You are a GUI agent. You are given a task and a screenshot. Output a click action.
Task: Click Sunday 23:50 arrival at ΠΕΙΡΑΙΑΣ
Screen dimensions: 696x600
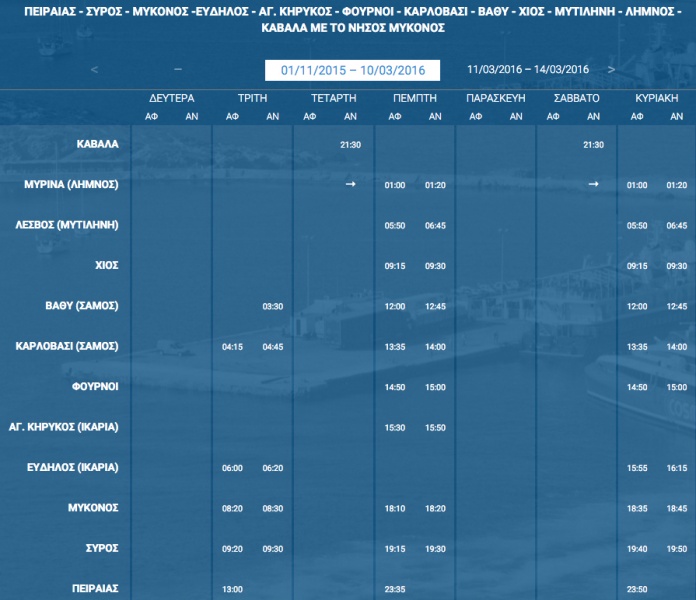pos(637,589)
